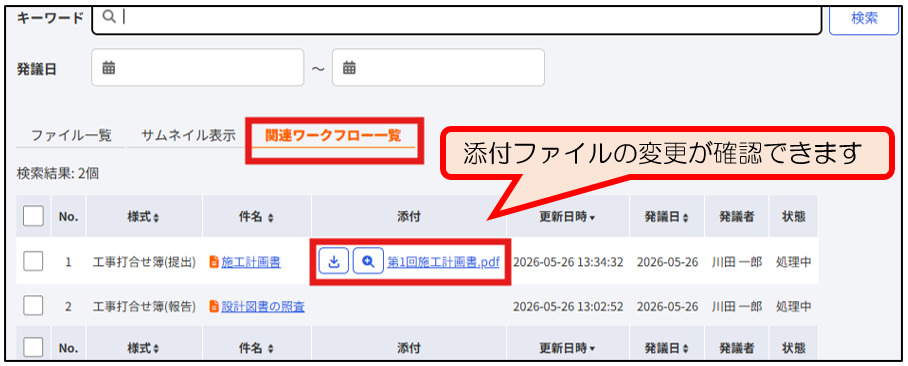
Task: Click the 検索結果: 2個 text
Action: (58, 173)
